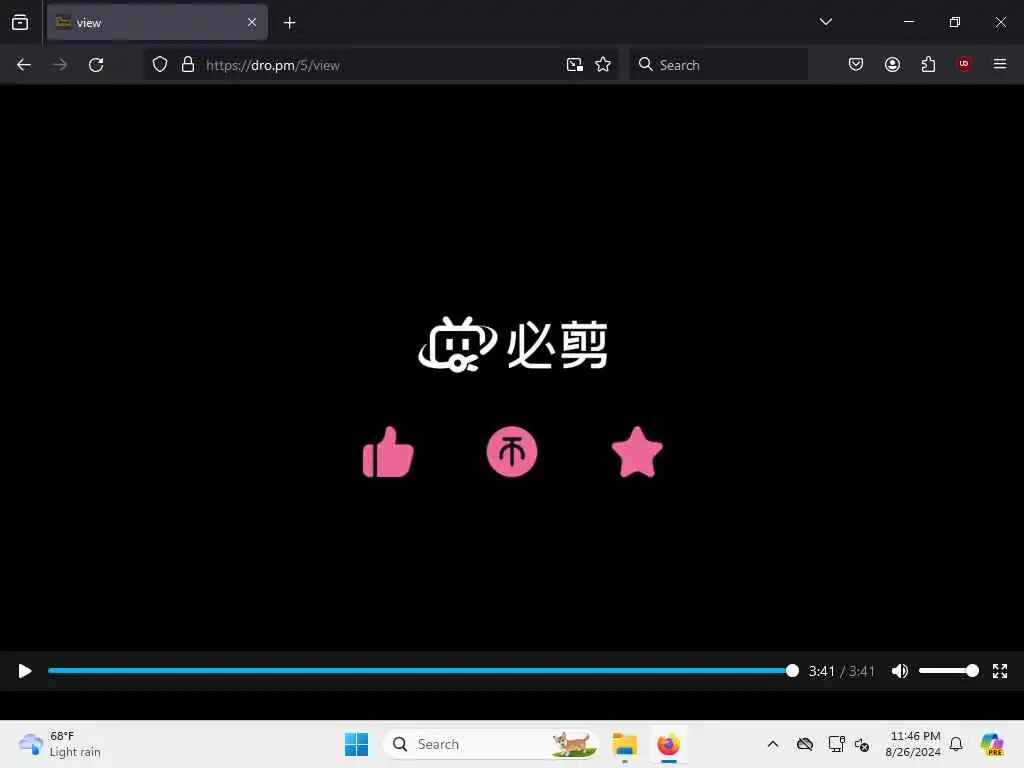The image size is (1024, 768).
Task: Click the Firefox Search box
Action: [718, 65]
